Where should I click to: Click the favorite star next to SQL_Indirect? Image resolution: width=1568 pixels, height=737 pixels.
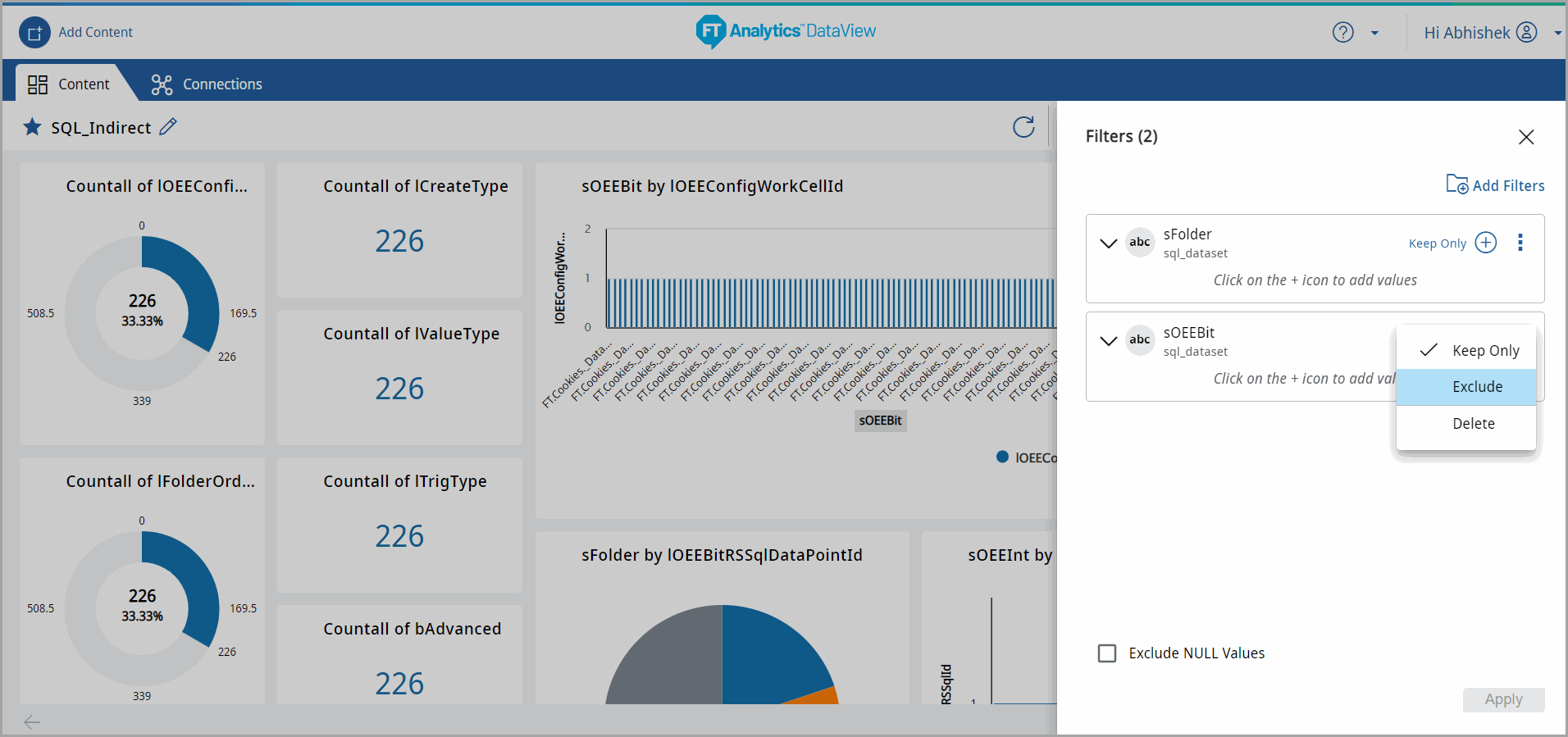(32, 127)
